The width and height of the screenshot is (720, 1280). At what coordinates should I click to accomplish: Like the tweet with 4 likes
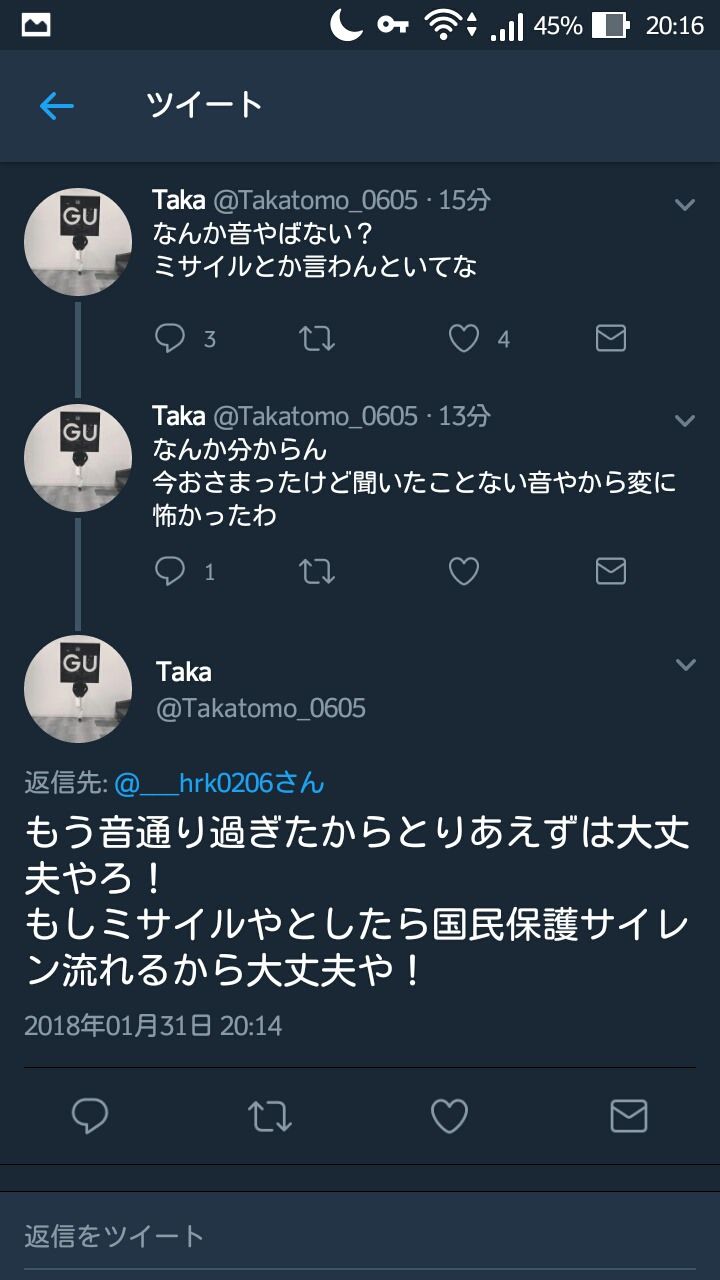(464, 339)
